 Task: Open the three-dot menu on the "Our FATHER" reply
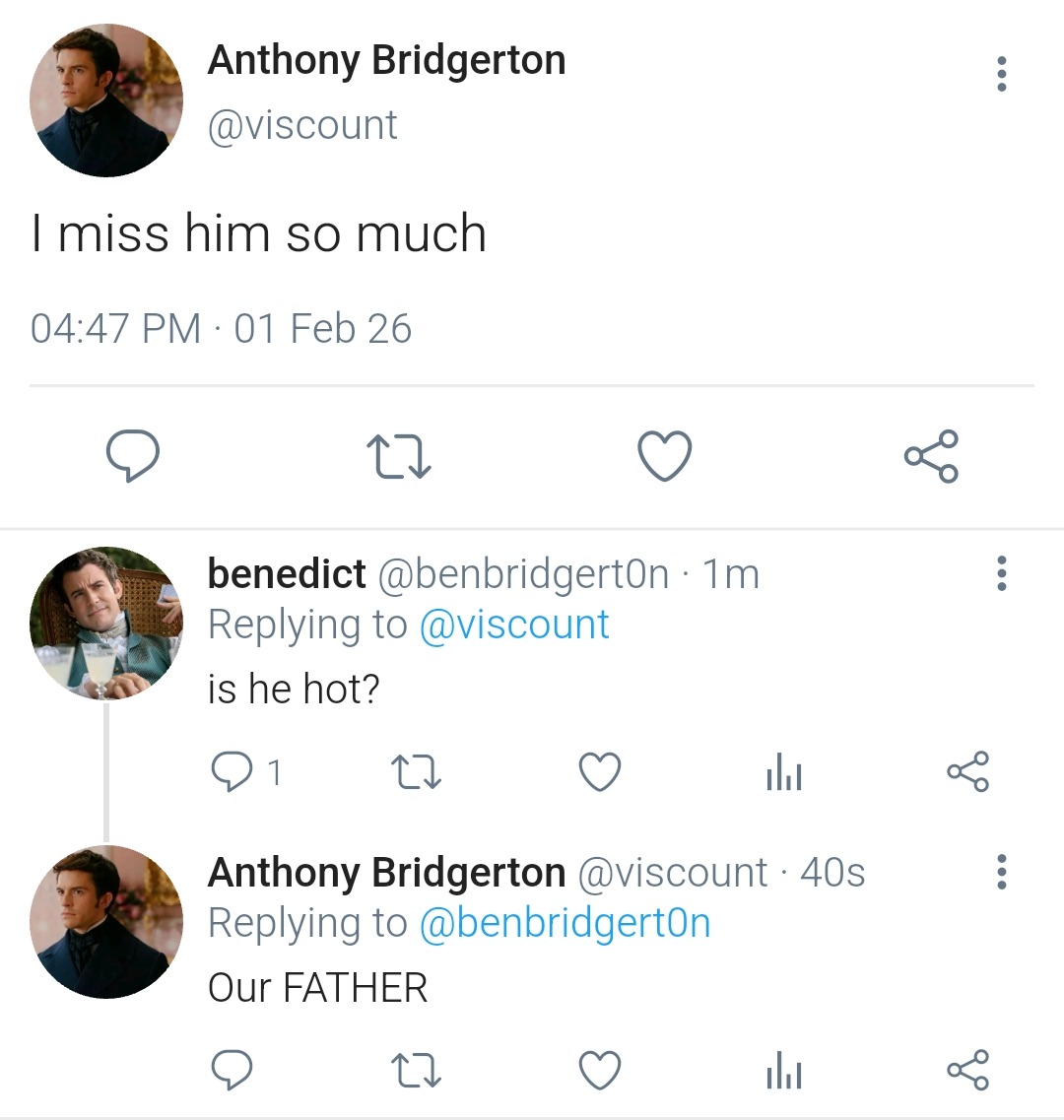(1002, 872)
